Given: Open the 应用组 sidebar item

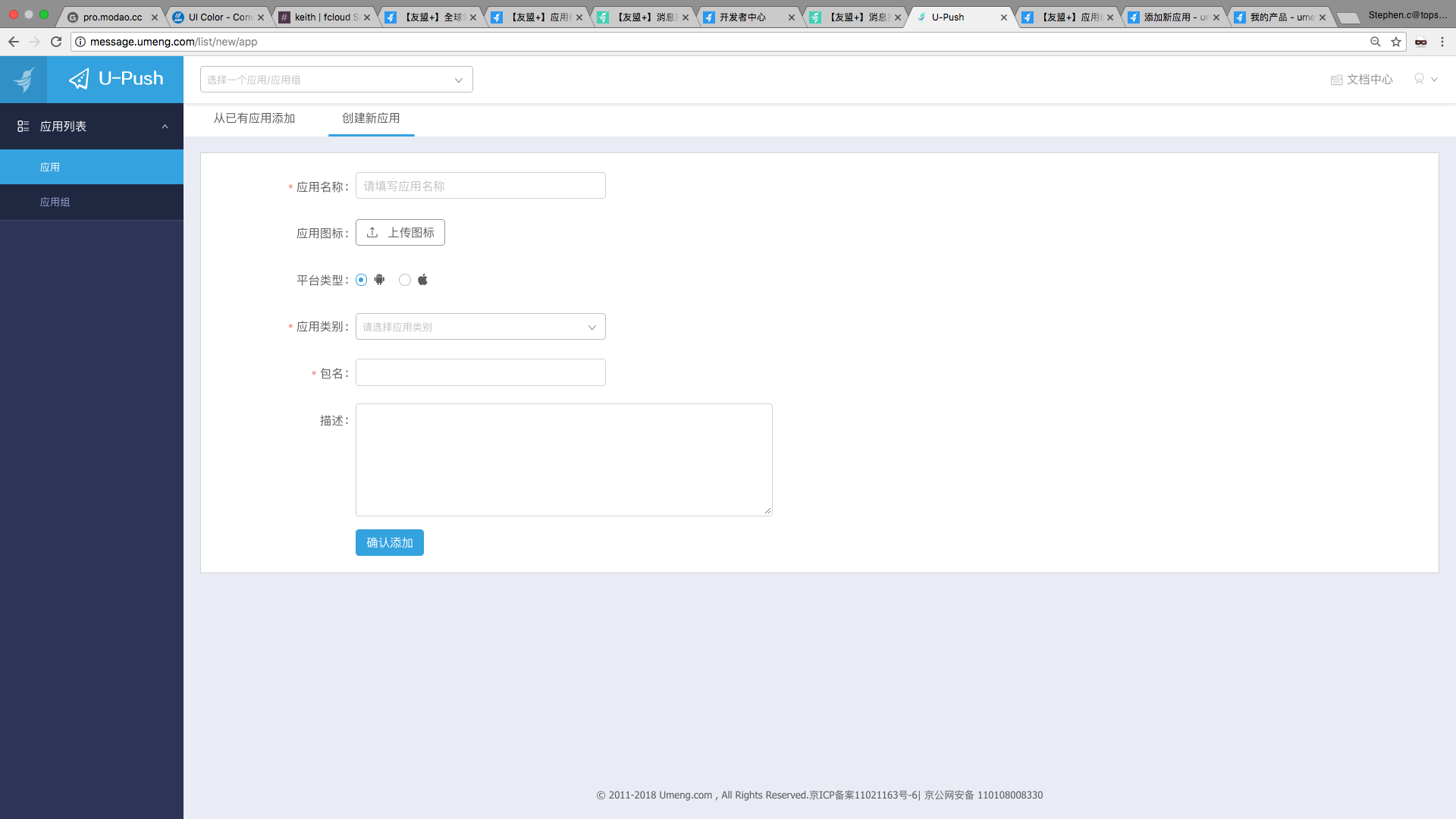Looking at the screenshot, I should [55, 202].
